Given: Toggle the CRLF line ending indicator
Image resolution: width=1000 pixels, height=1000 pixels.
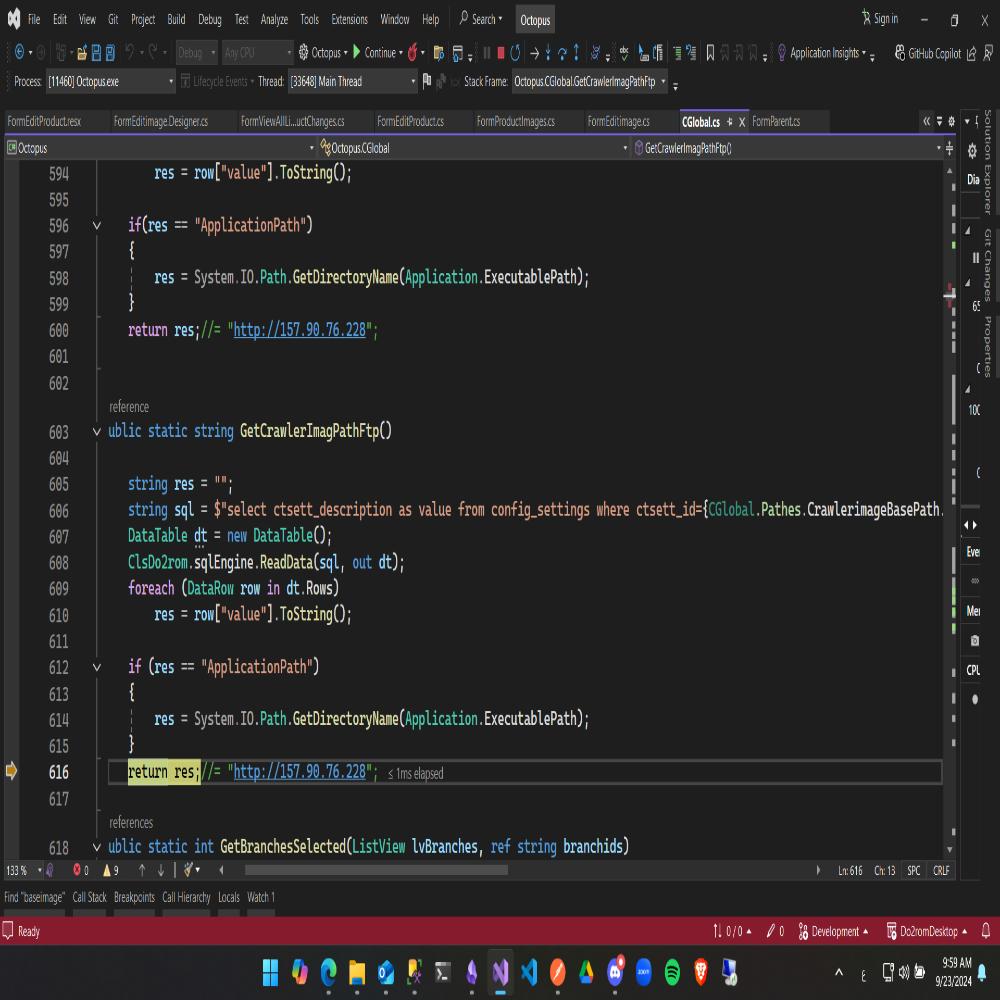Looking at the screenshot, I should click(941, 870).
